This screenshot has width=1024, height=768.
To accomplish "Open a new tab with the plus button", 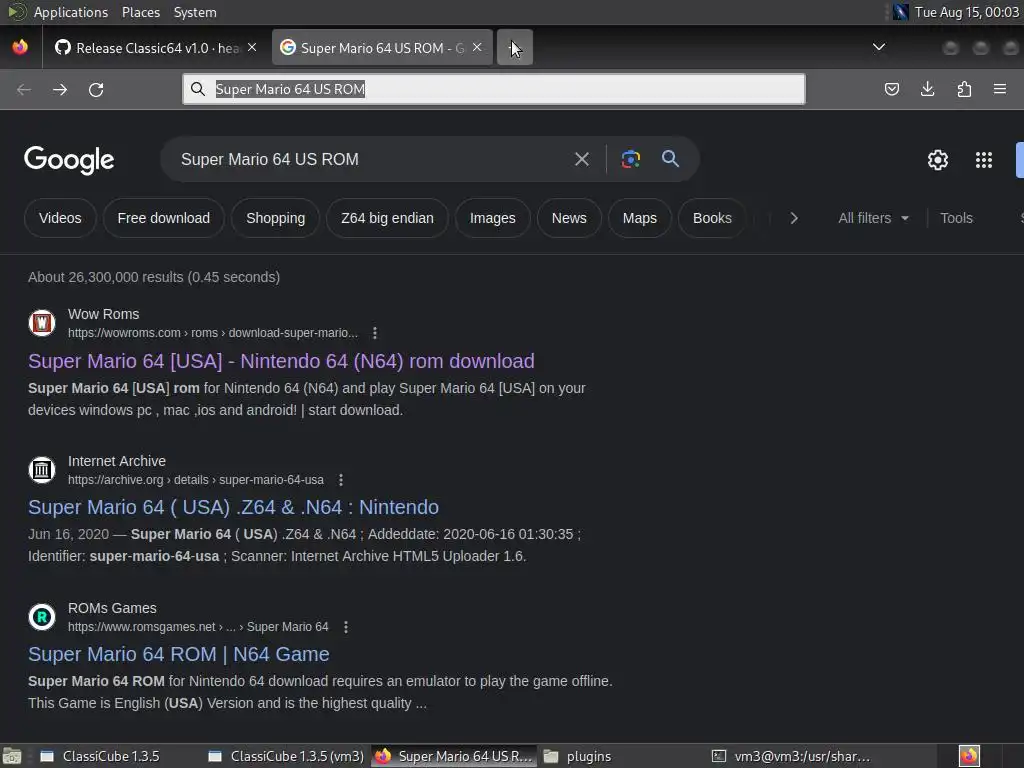I will click(515, 47).
